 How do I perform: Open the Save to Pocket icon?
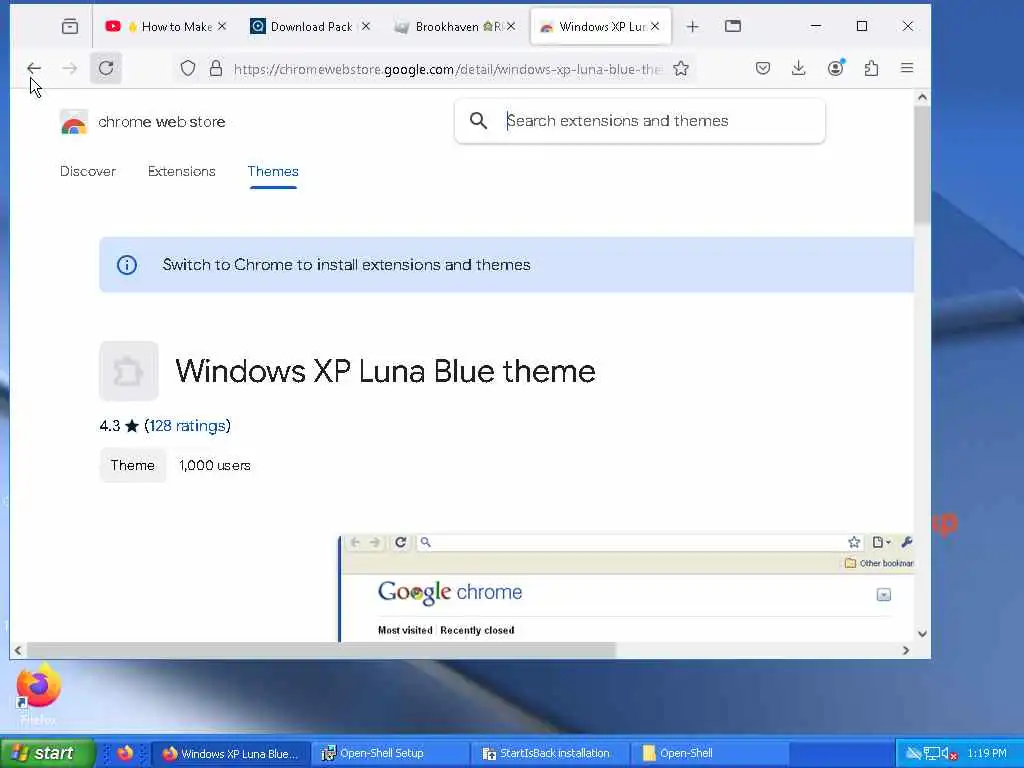click(763, 68)
